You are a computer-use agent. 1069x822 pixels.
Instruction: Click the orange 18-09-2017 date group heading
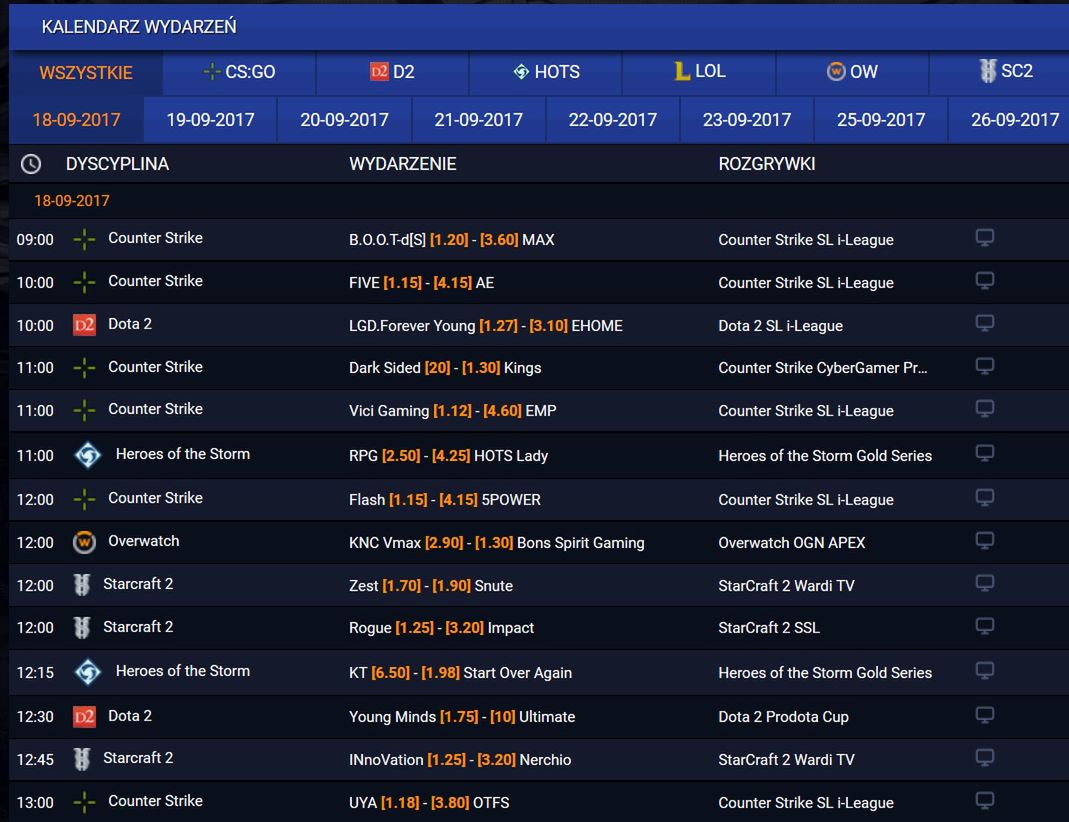tap(72, 201)
